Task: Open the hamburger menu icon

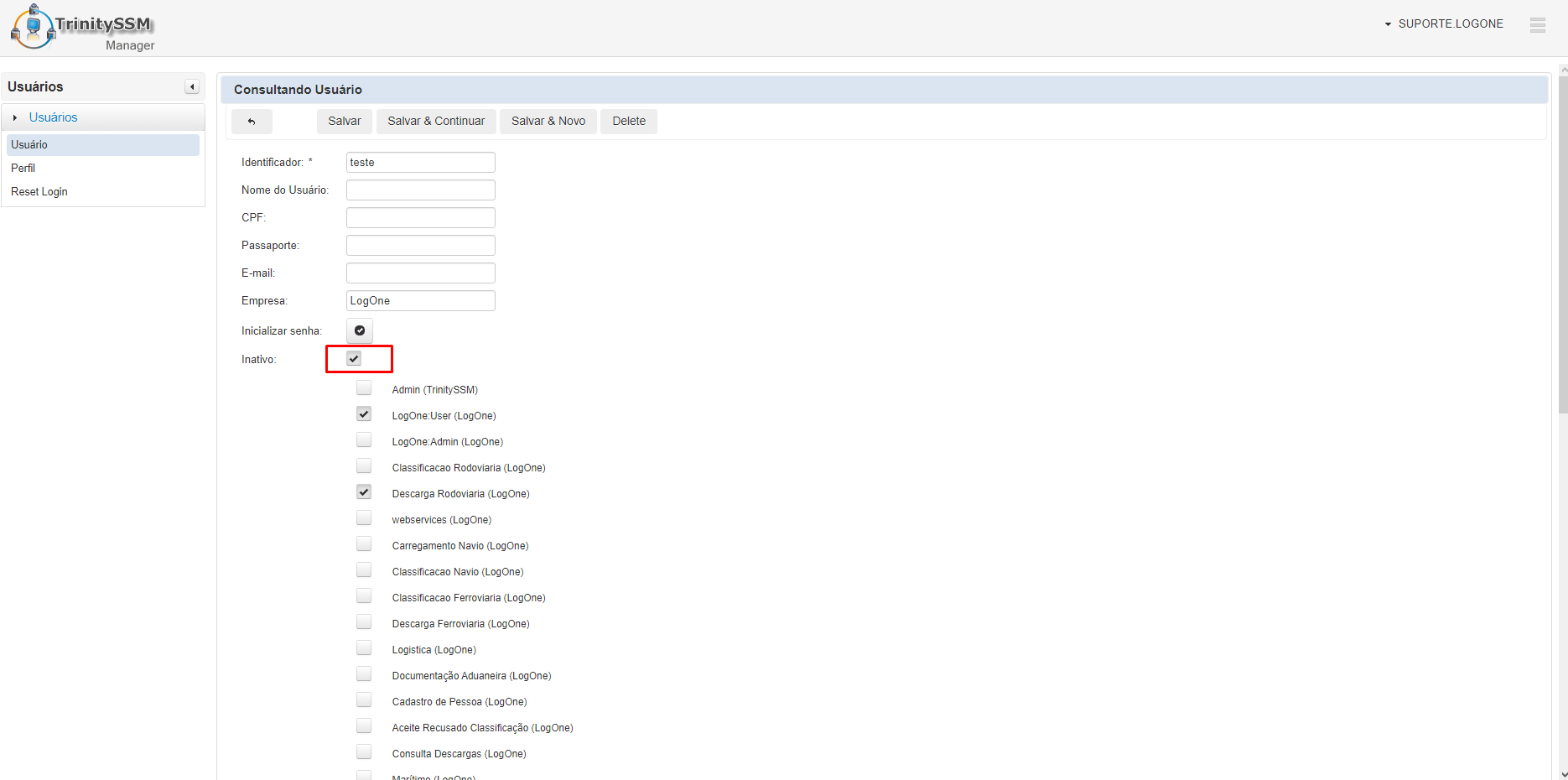Action: coord(1537,25)
